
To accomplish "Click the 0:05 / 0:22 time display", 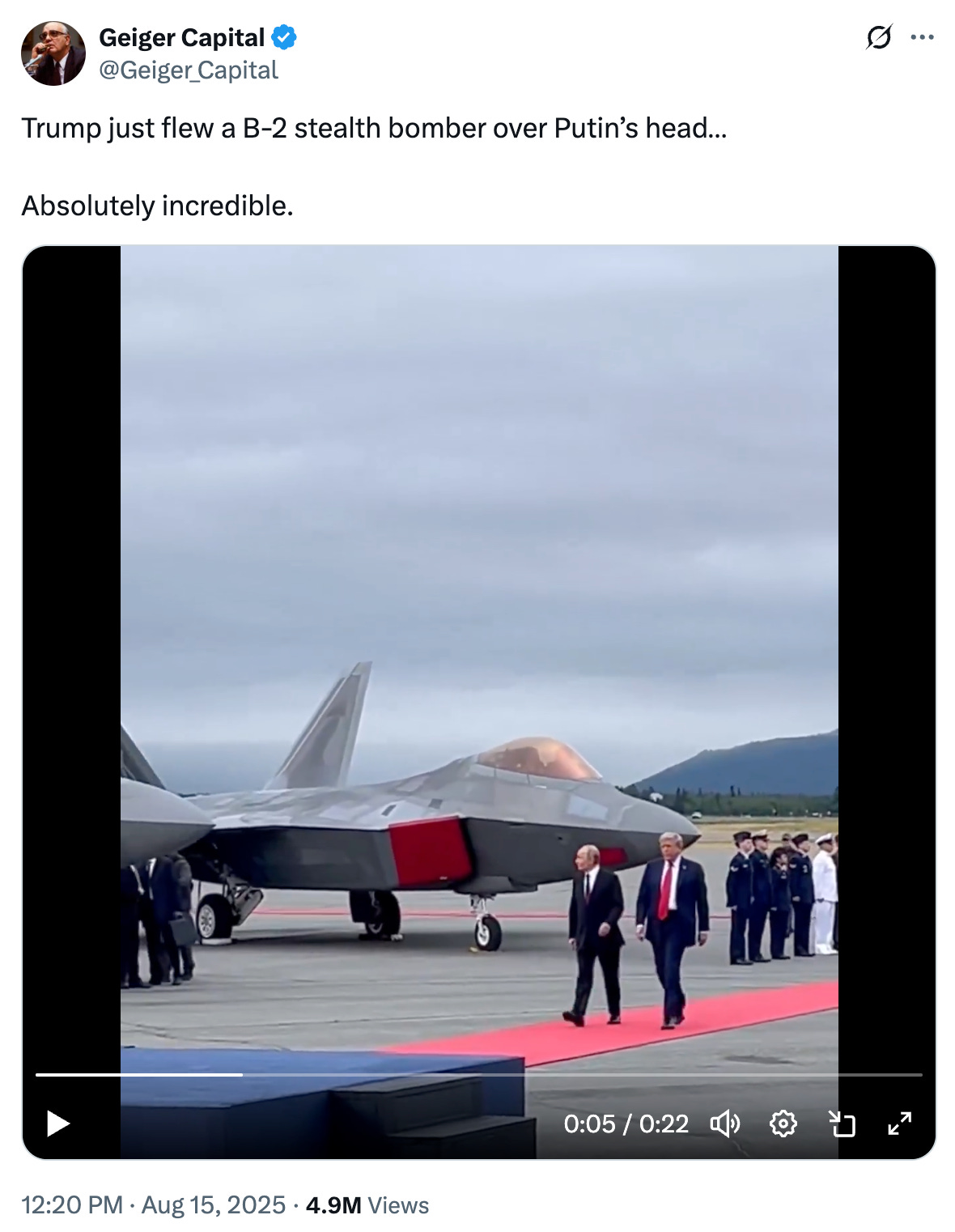I will 626,1124.
